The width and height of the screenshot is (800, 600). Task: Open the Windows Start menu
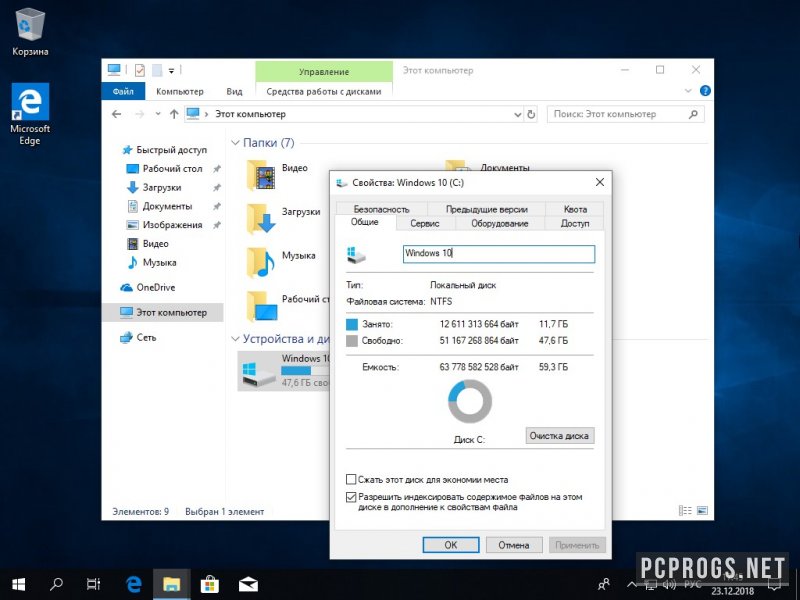19,584
